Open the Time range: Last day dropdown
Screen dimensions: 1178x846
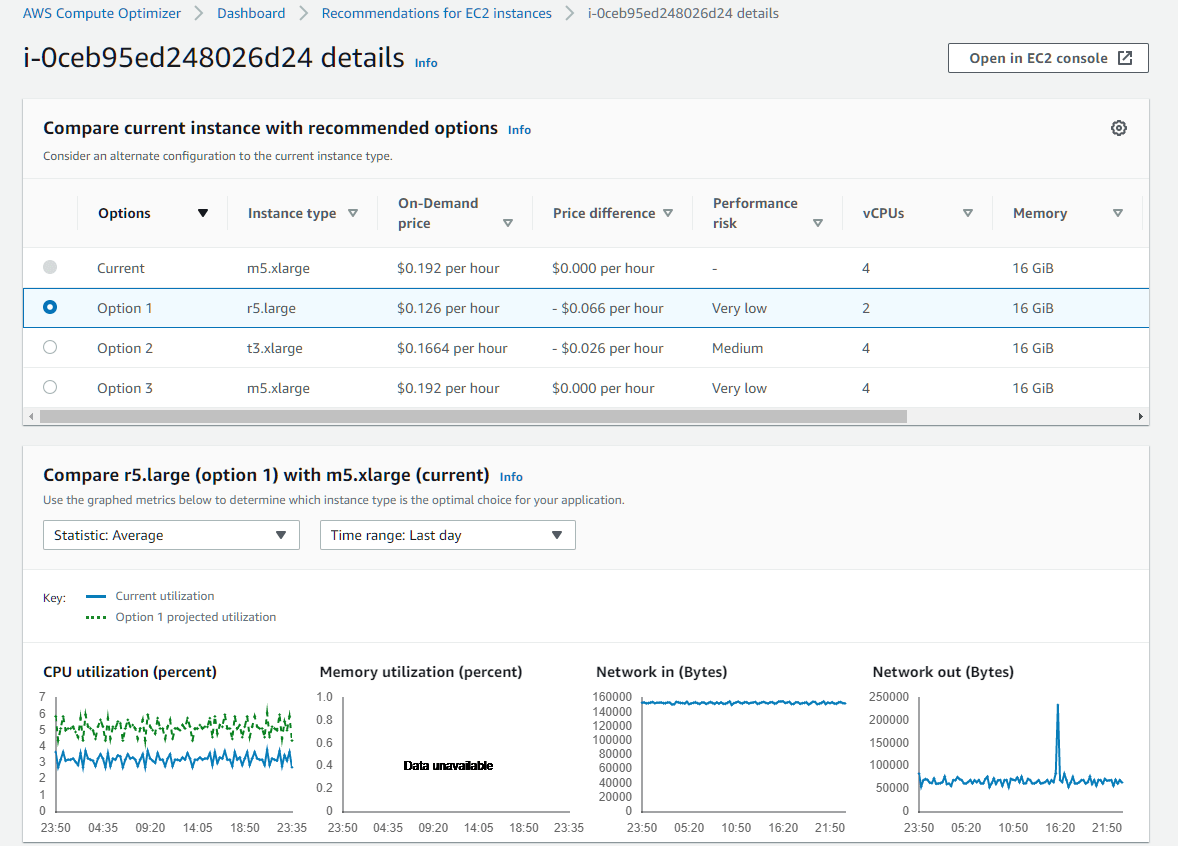(x=447, y=535)
